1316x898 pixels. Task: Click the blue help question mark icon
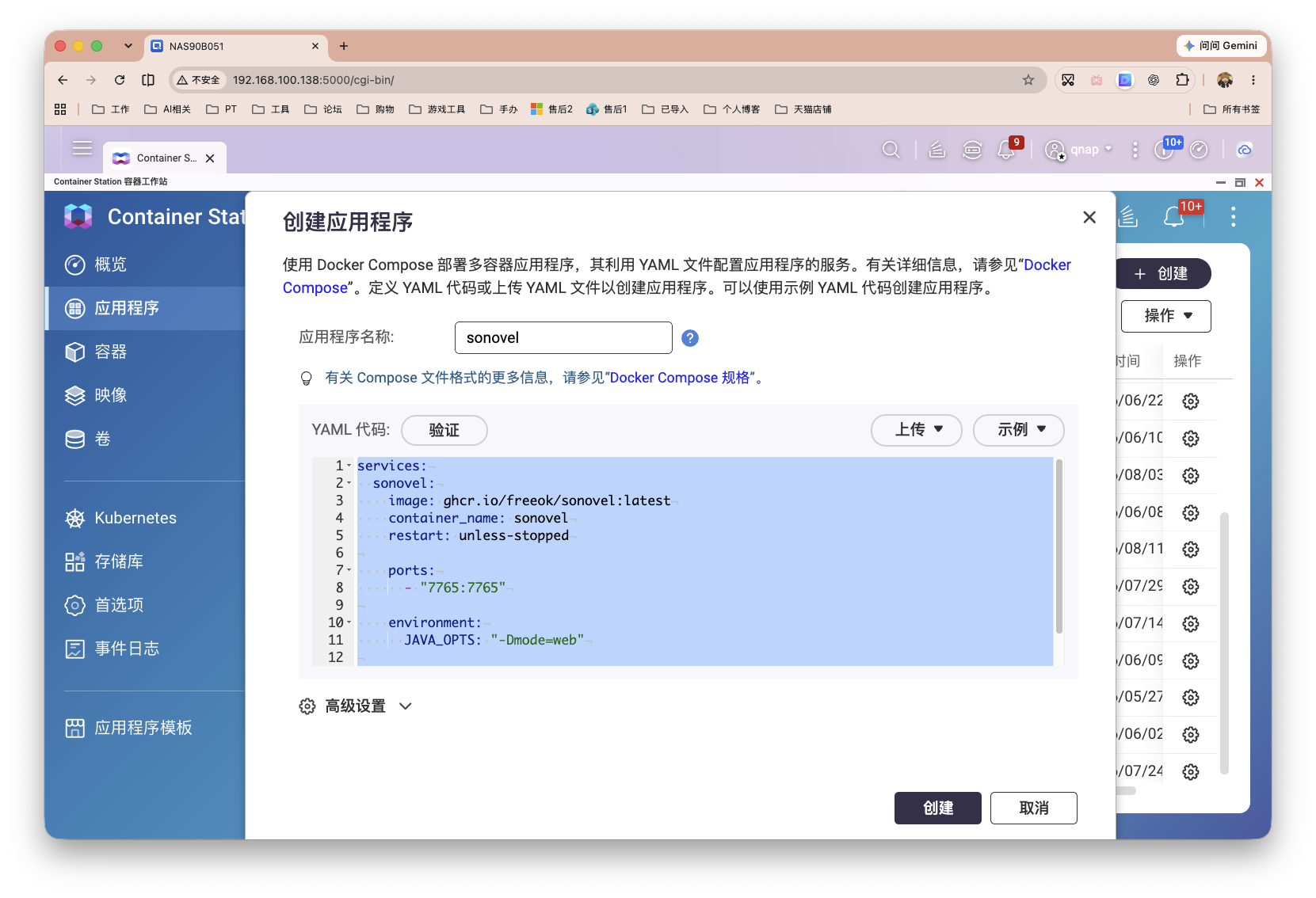[690, 338]
